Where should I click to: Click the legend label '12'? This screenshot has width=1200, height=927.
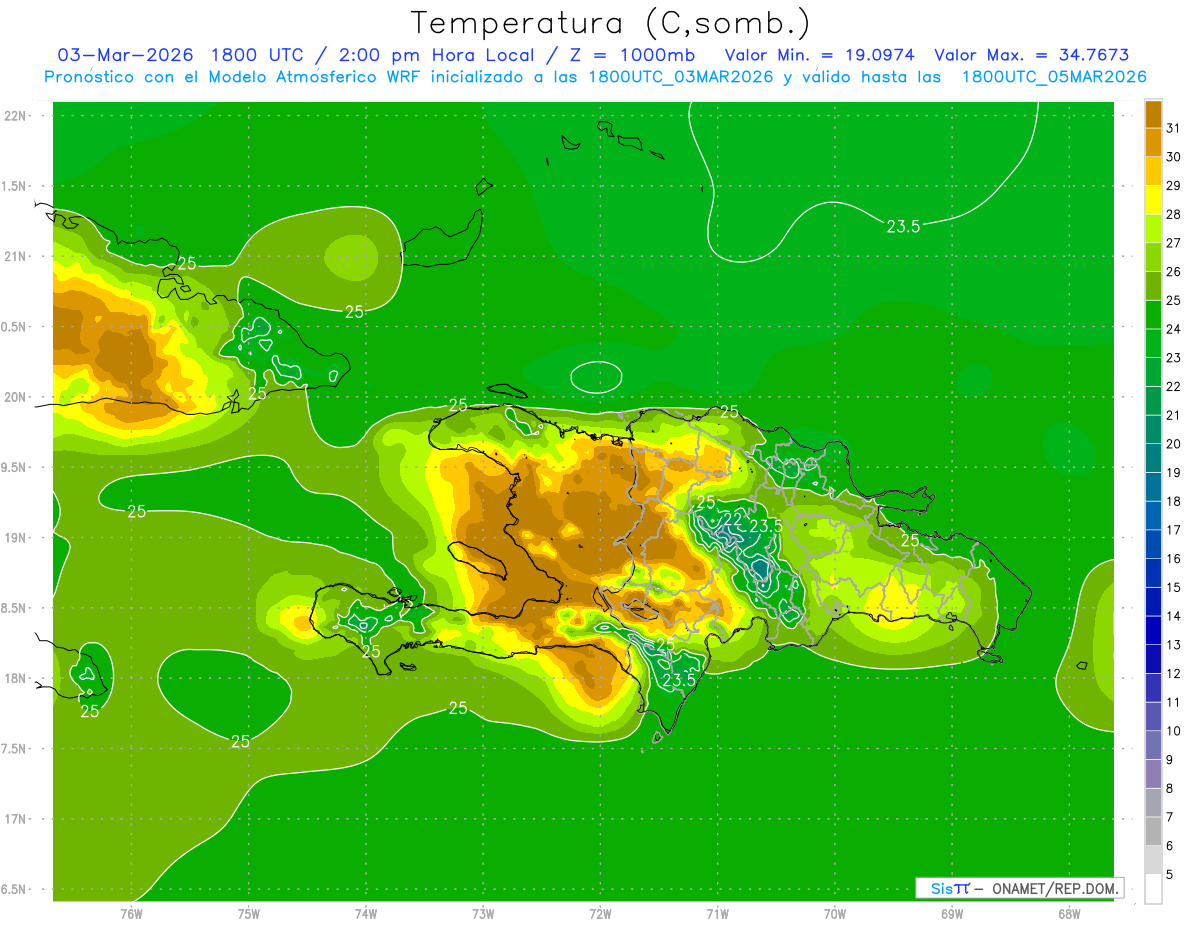[x=1173, y=673]
